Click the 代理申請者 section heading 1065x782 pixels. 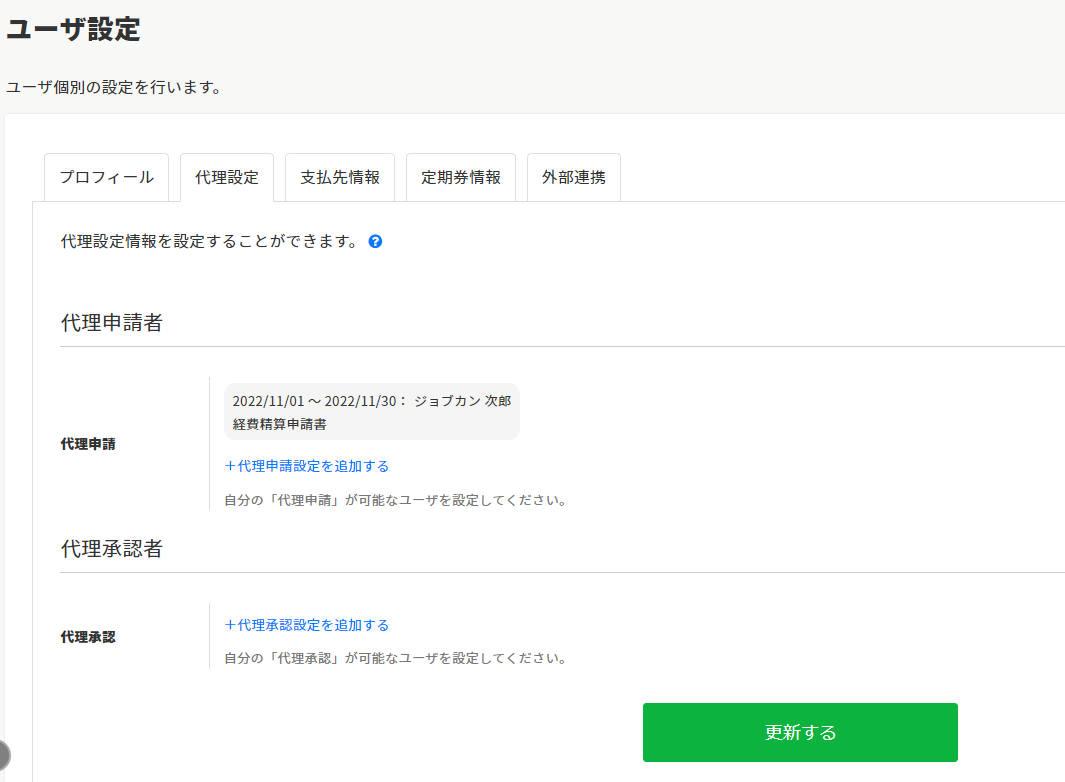pos(111,323)
